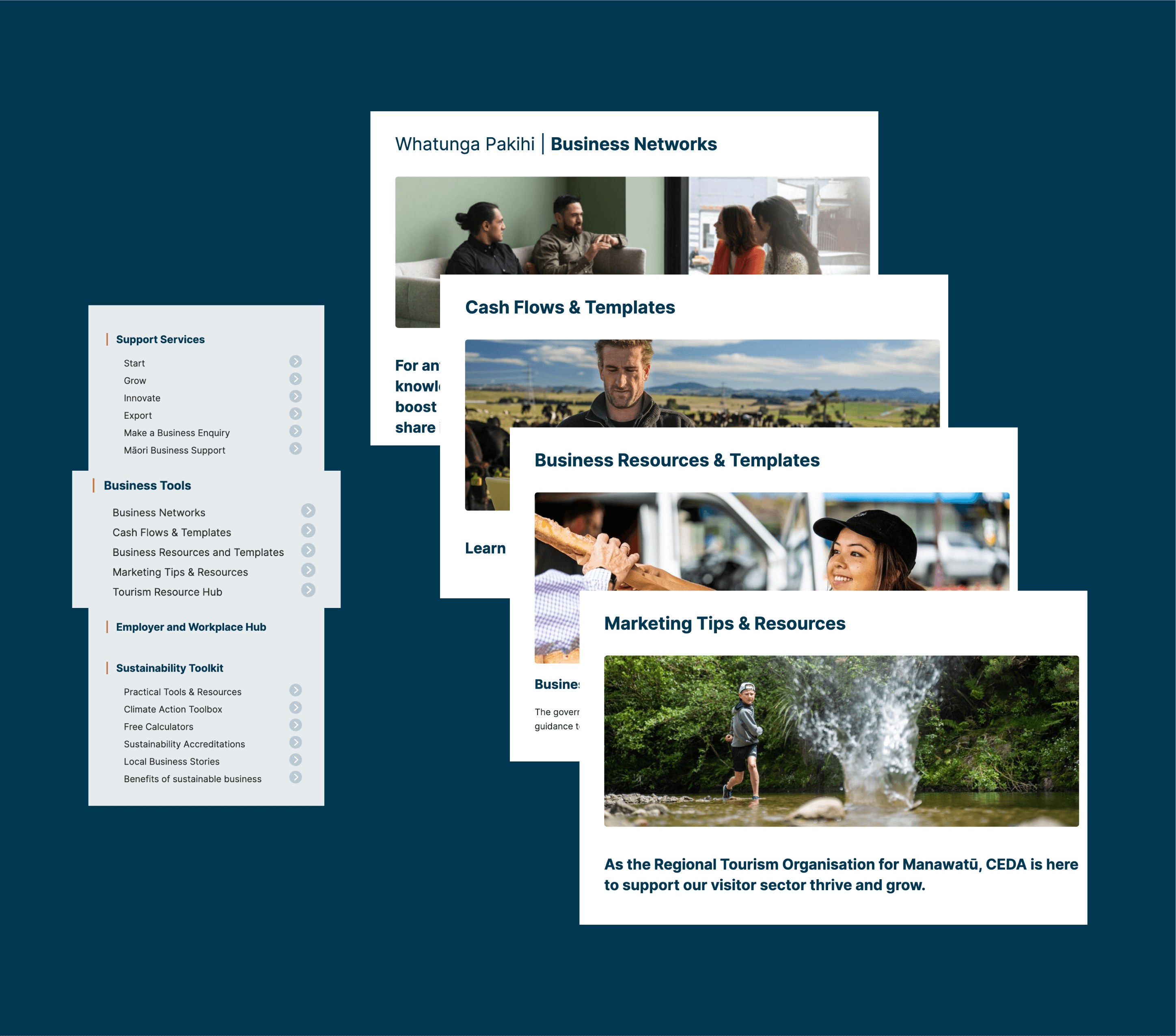Click the Business Resources and Templates icon

pyautogui.click(x=308, y=552)
